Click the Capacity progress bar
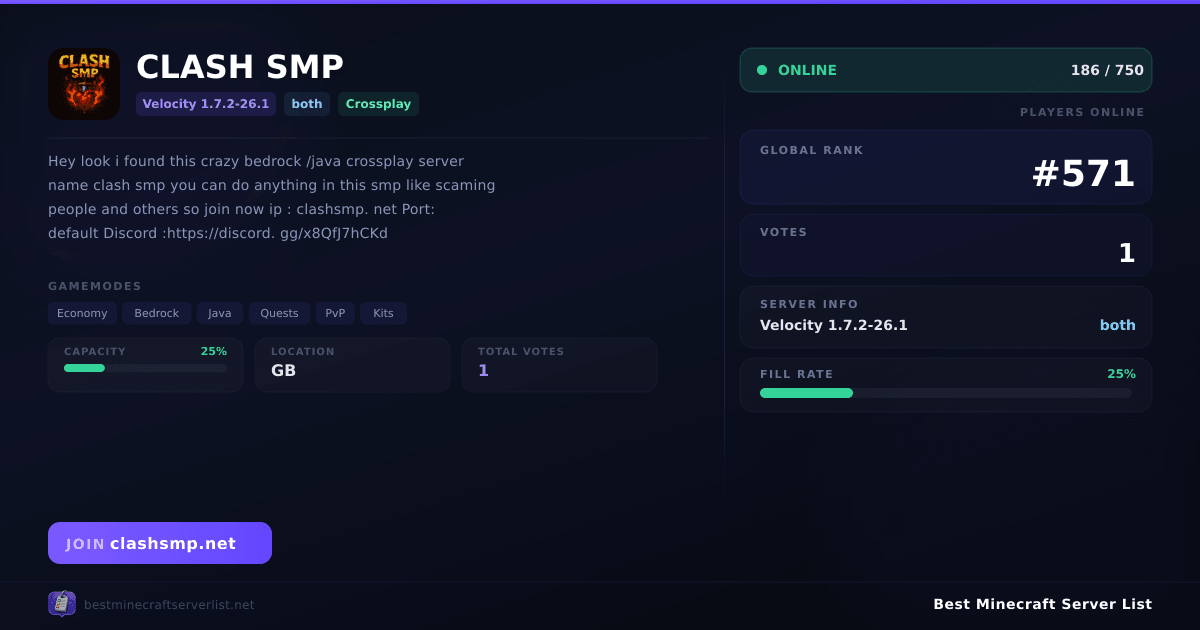Viewport: 1200px width, 630px height. [x=145, y=368]
